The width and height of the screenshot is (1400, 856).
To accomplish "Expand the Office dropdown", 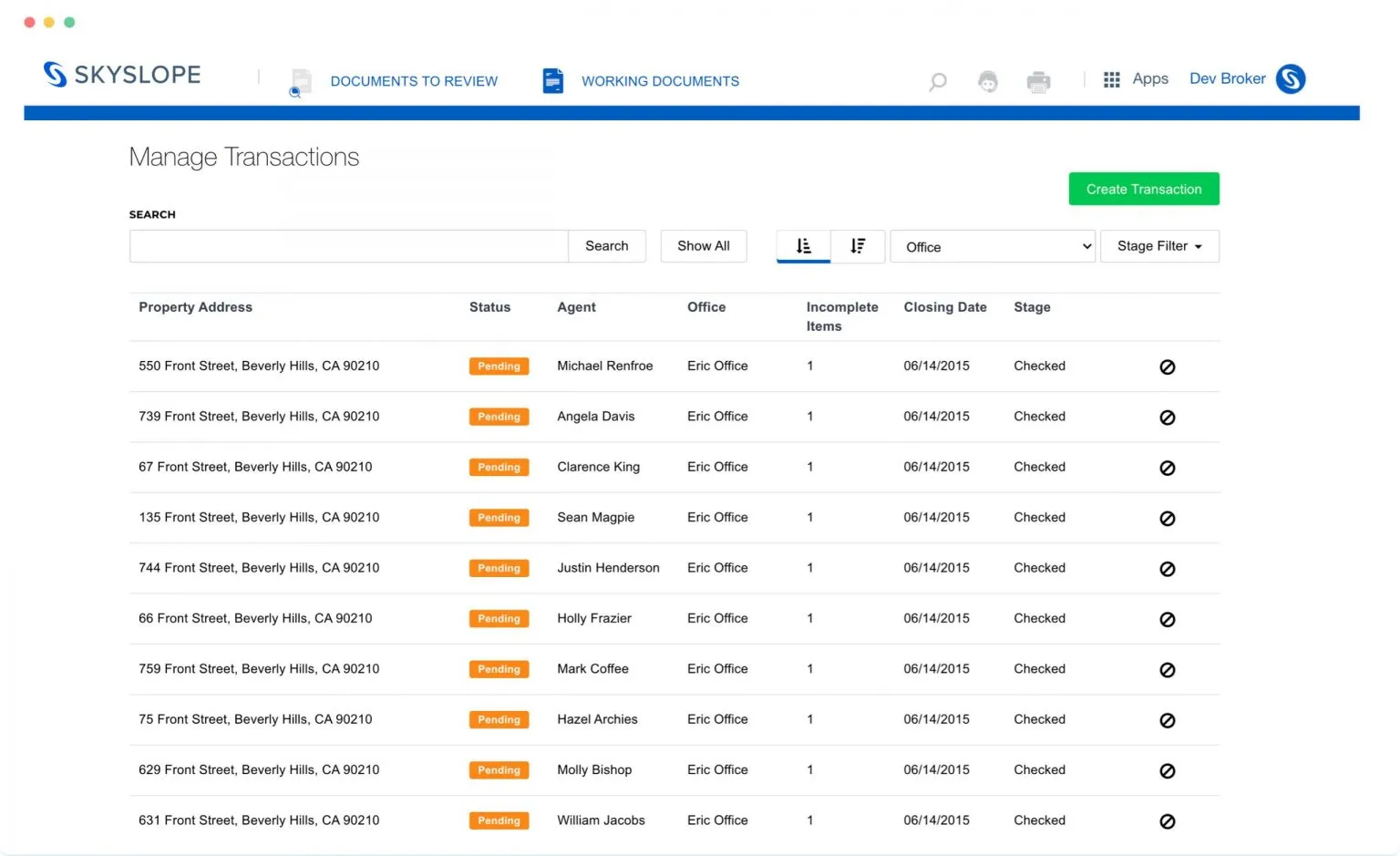I will 992,247.
